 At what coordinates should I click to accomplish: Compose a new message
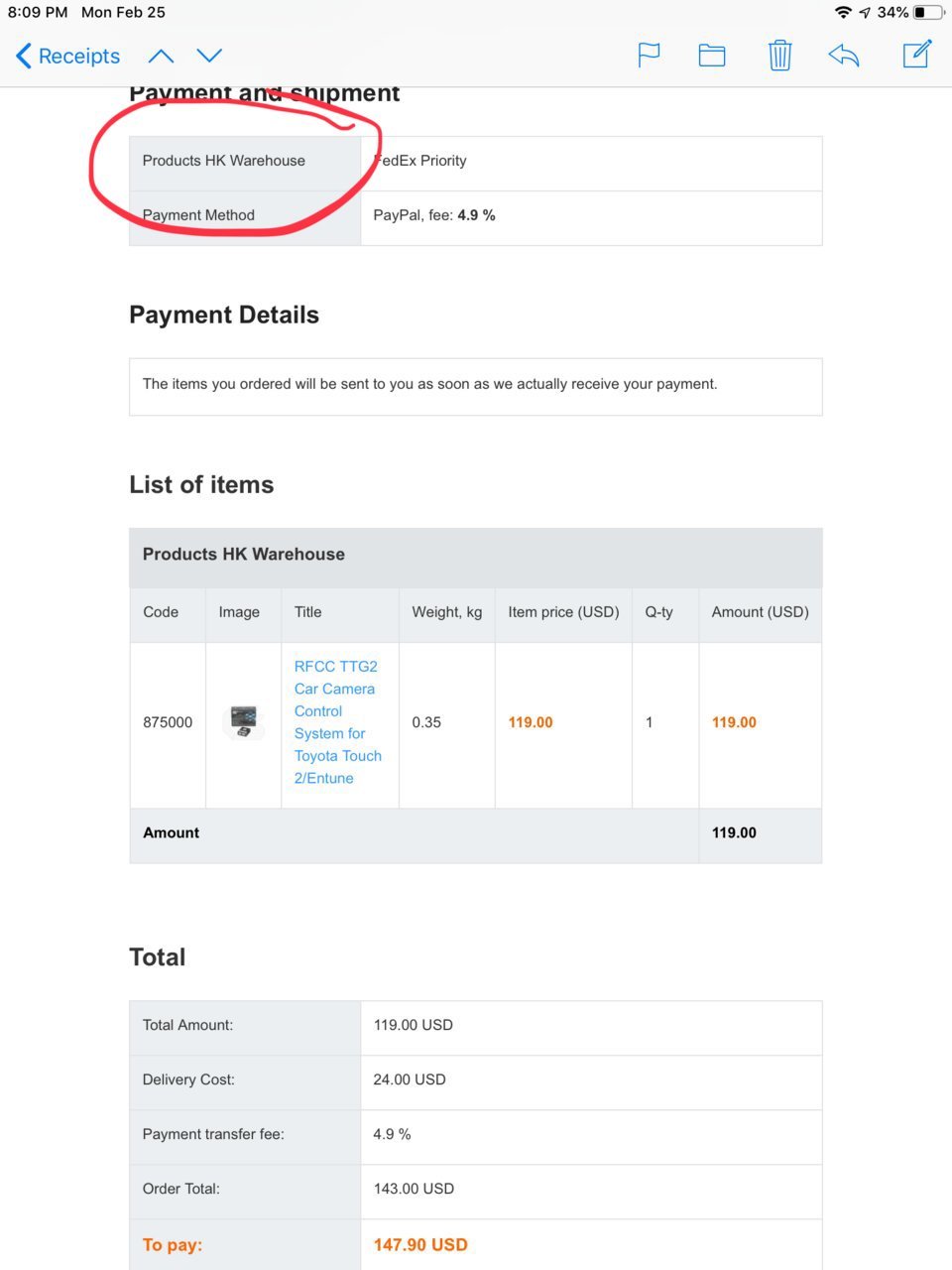pyautogui.click(x=917, y=54)
